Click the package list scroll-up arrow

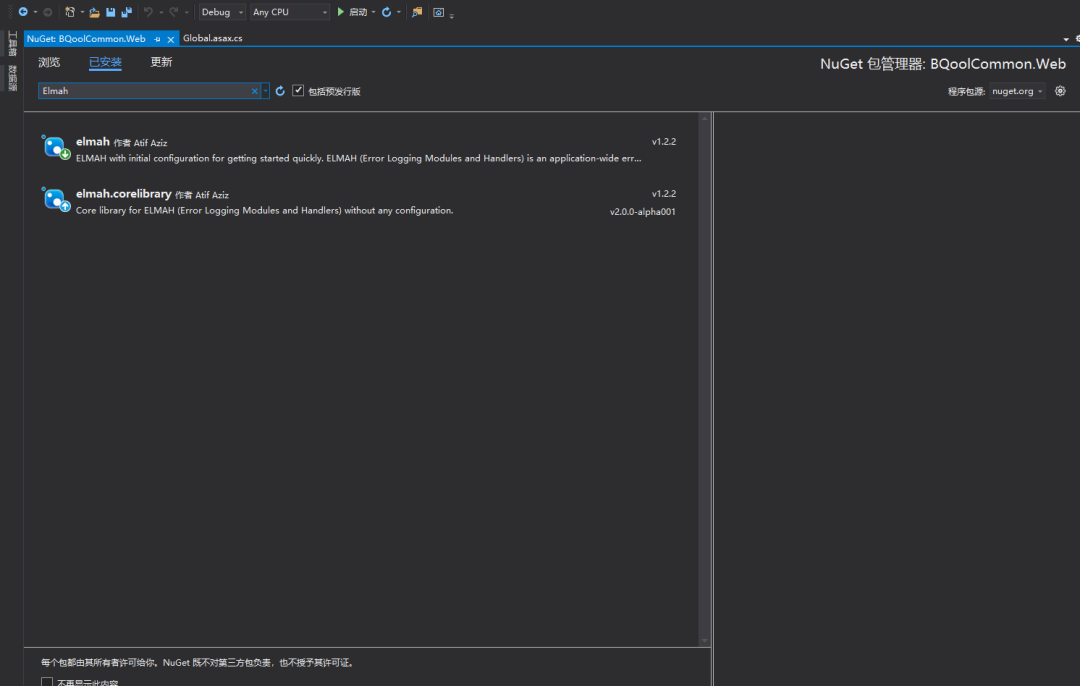point(705,118)
